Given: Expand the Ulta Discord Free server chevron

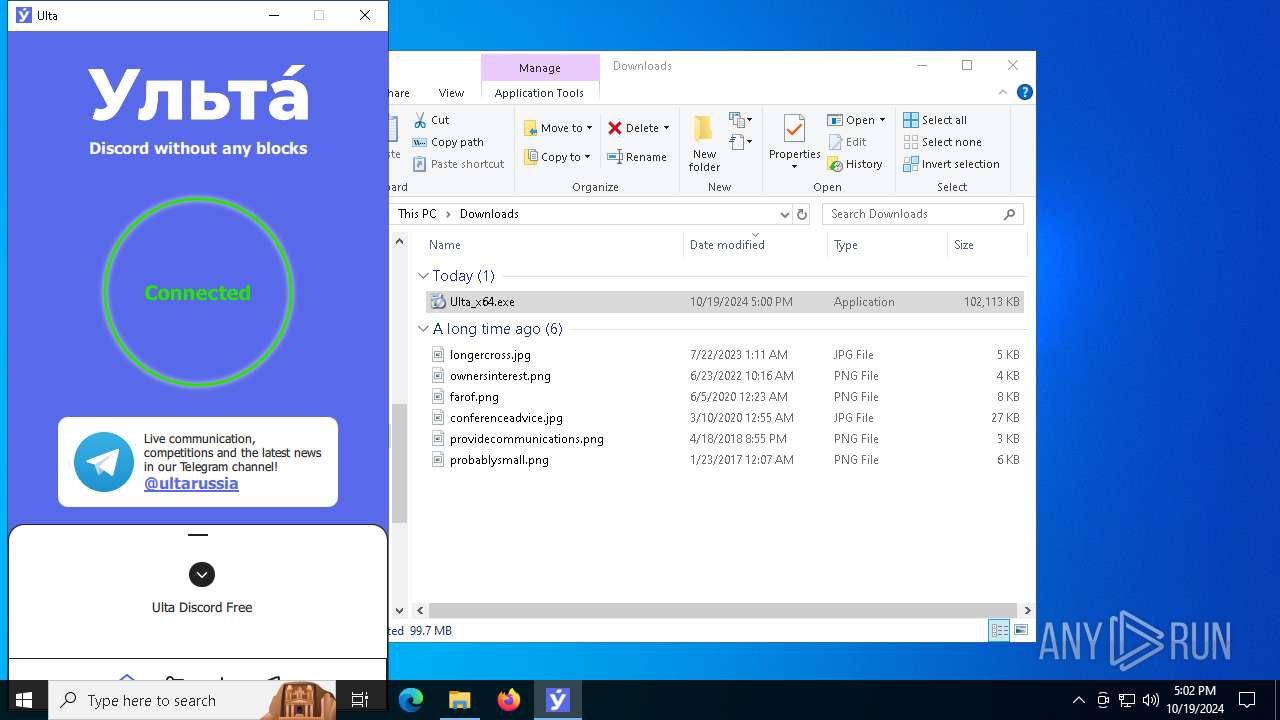Looking at the screenshot, I should 202,574.
